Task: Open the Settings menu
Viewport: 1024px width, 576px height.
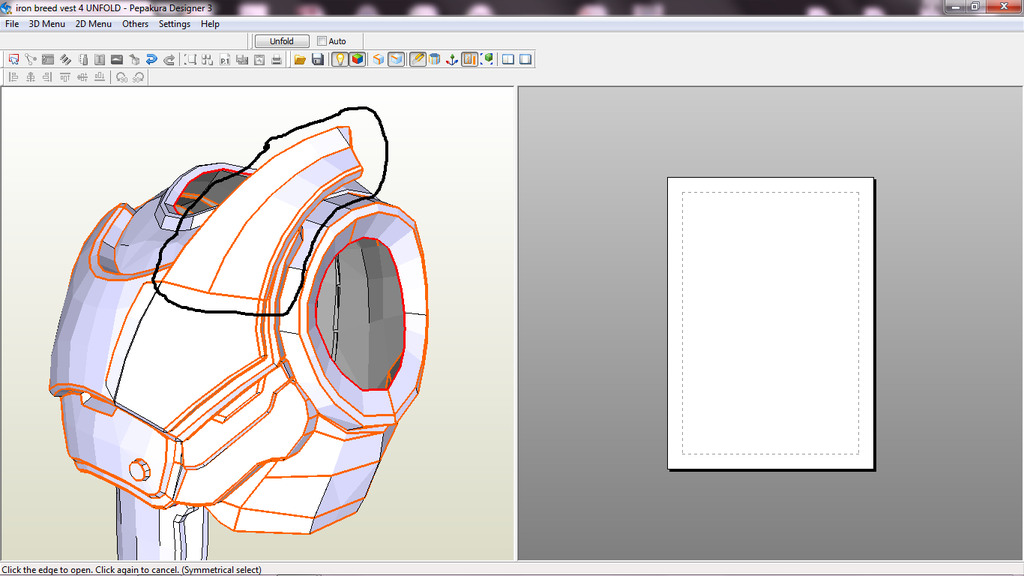Action: click(174, 24)
